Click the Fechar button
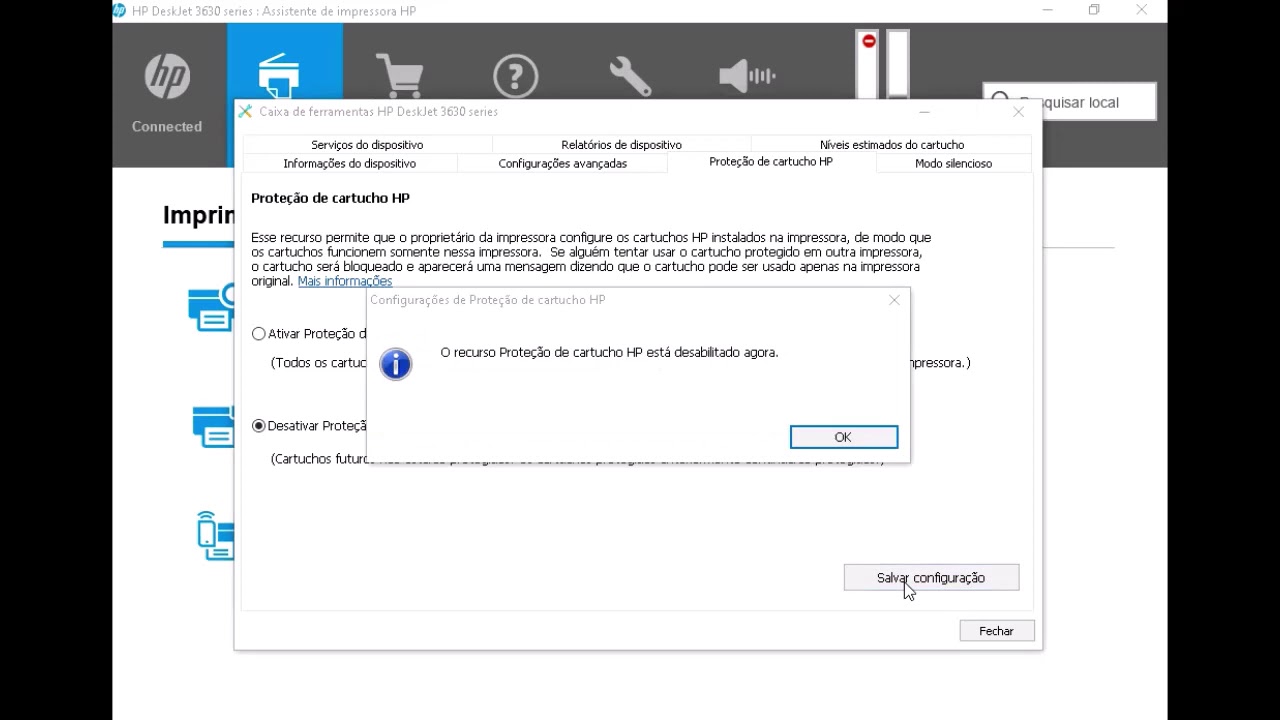Viewport: 1280px width, 720px height. [x=996, y=631]
